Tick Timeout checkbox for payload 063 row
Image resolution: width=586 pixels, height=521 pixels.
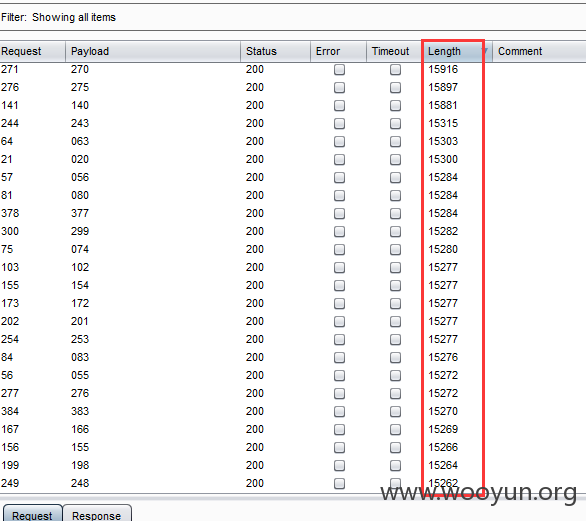[395, 141]
